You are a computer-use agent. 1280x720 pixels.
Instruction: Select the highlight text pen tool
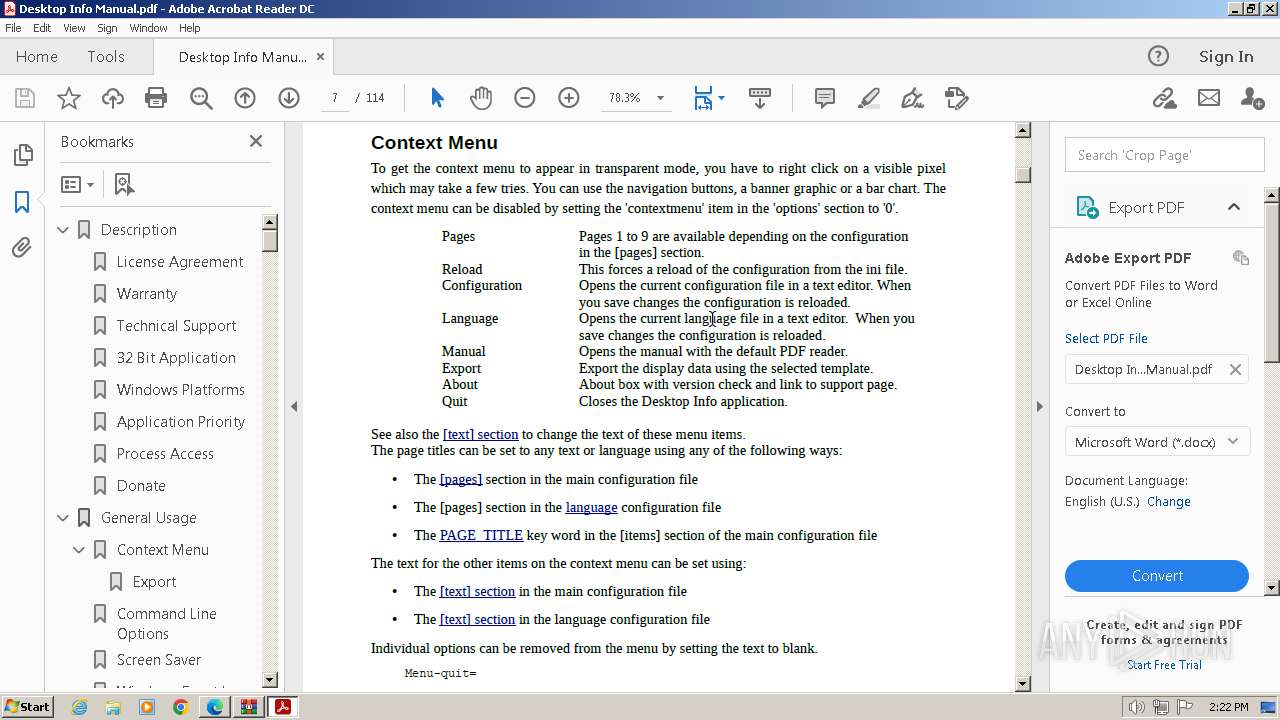click(869, 98)
